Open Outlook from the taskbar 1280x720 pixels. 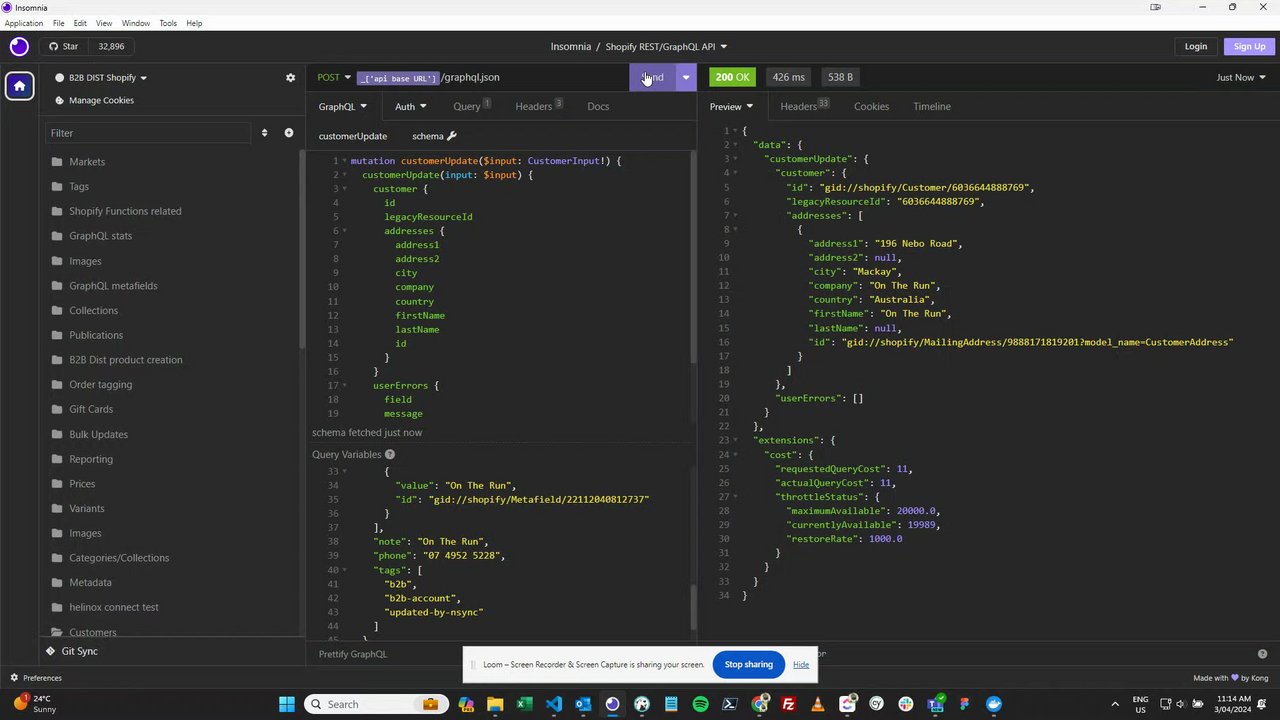583,704
